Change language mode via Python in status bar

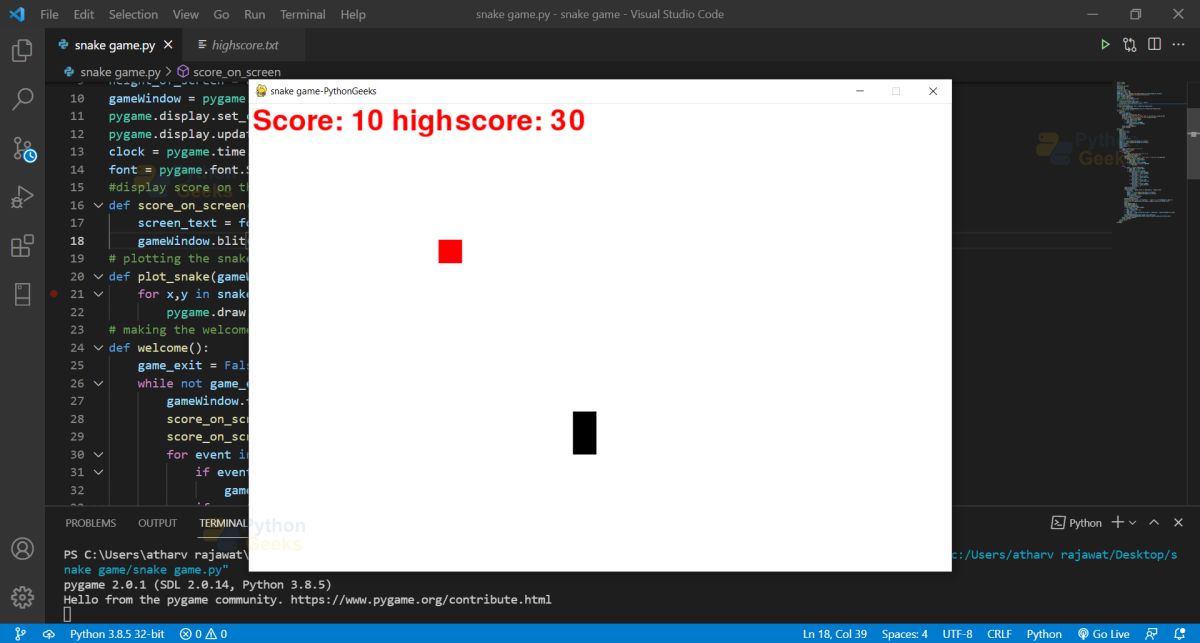point(1044,634)
